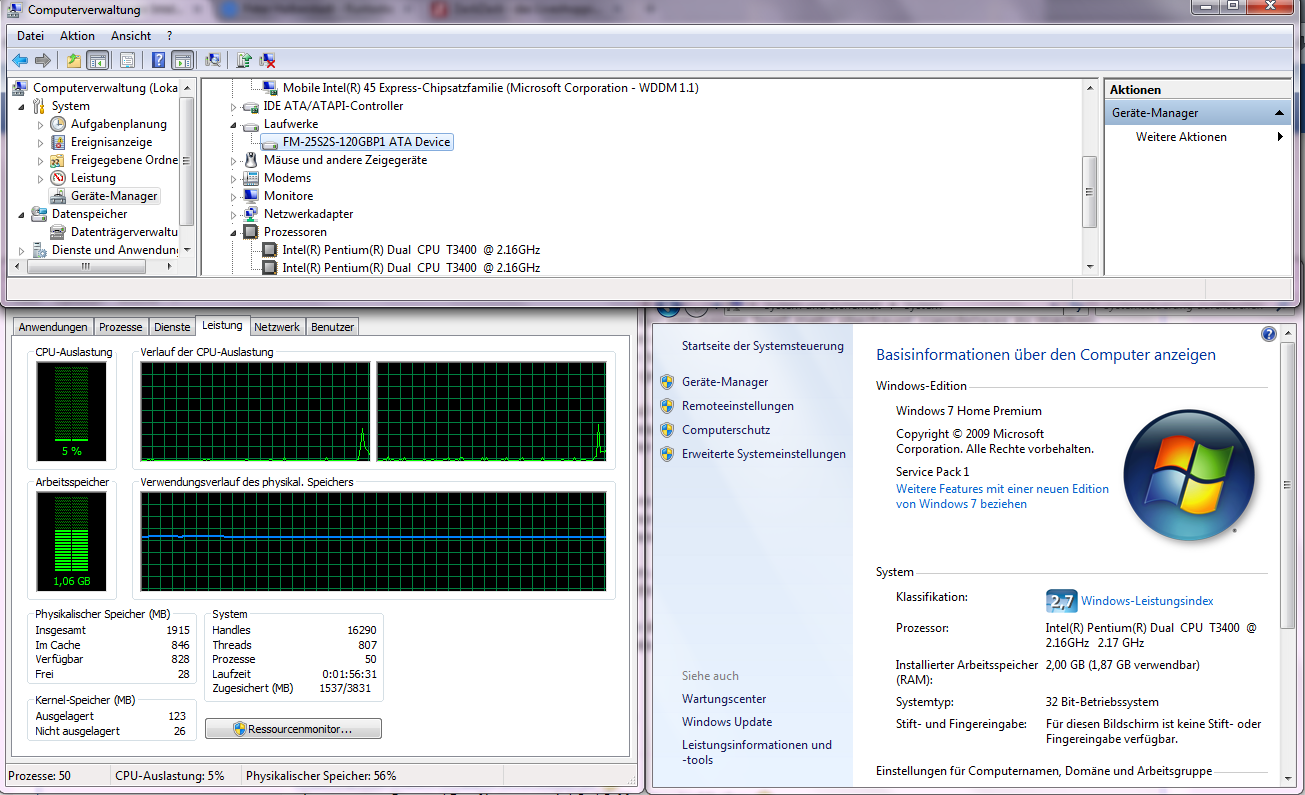Go back with the blue Back arrow
This screenshot has height=795, width=1305.
[20, 60]
